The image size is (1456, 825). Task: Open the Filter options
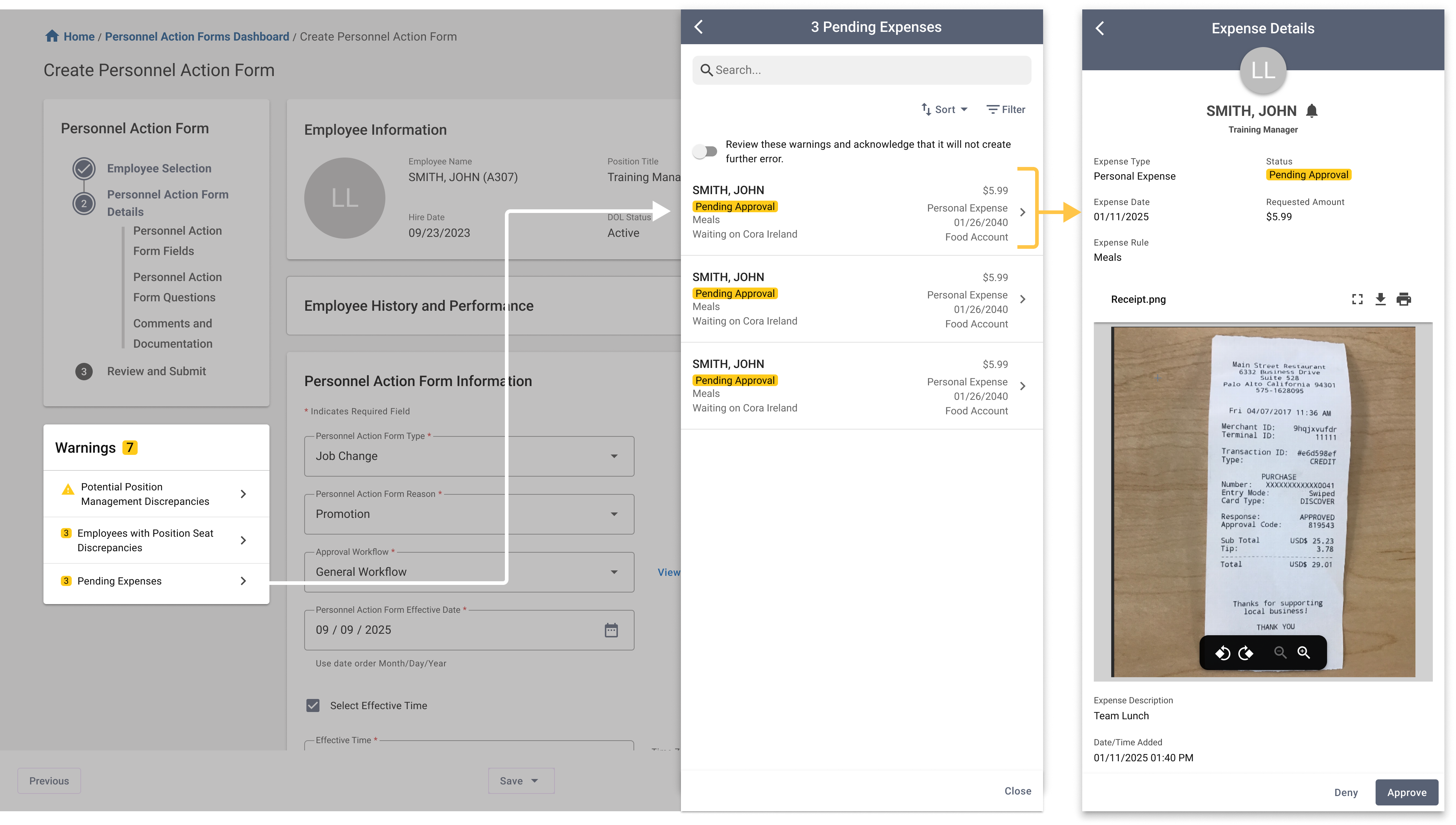click(x=1005, y=109)
